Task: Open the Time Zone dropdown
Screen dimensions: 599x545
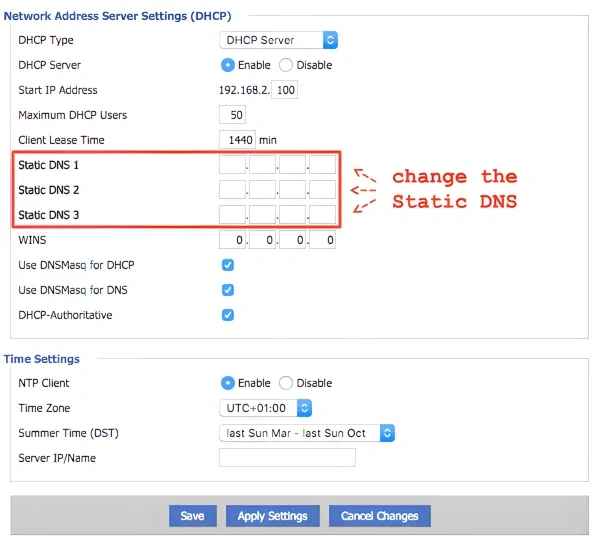Action: tap(266, 408)
